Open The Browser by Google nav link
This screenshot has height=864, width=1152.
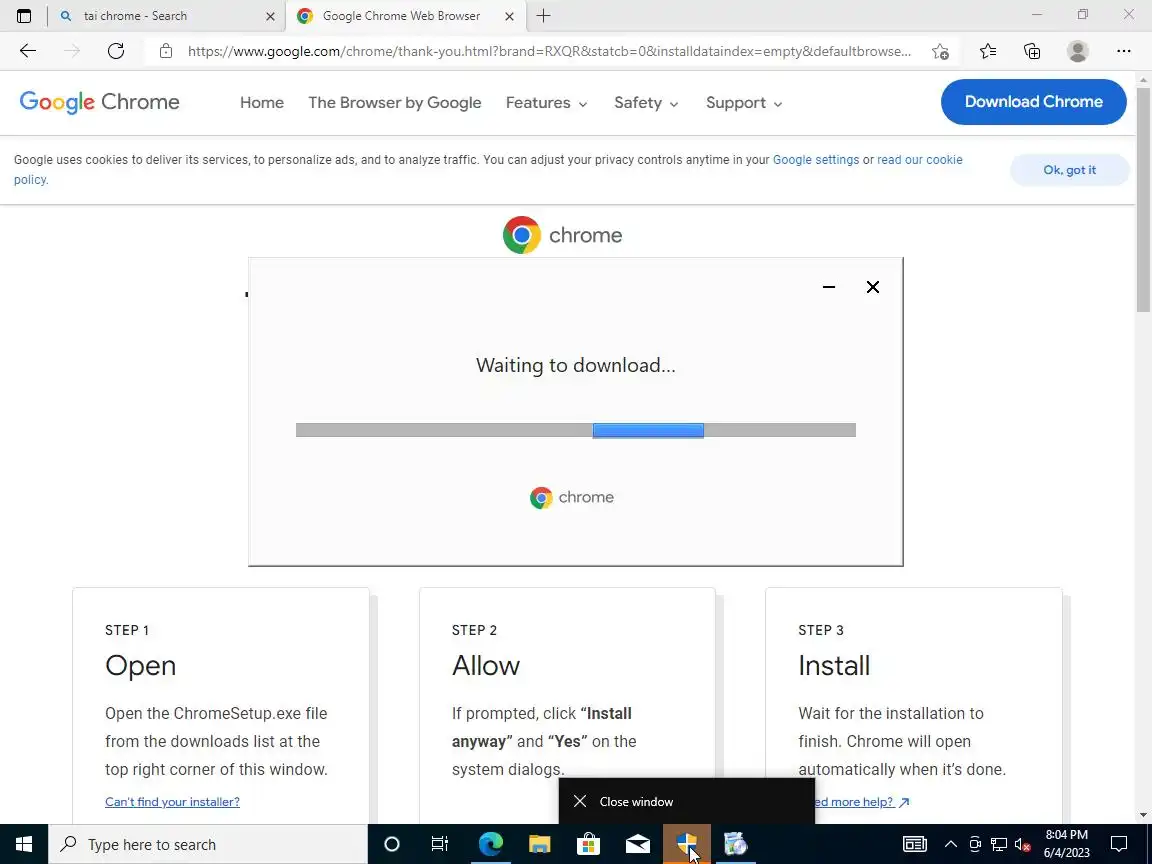(x=395, y=103)
